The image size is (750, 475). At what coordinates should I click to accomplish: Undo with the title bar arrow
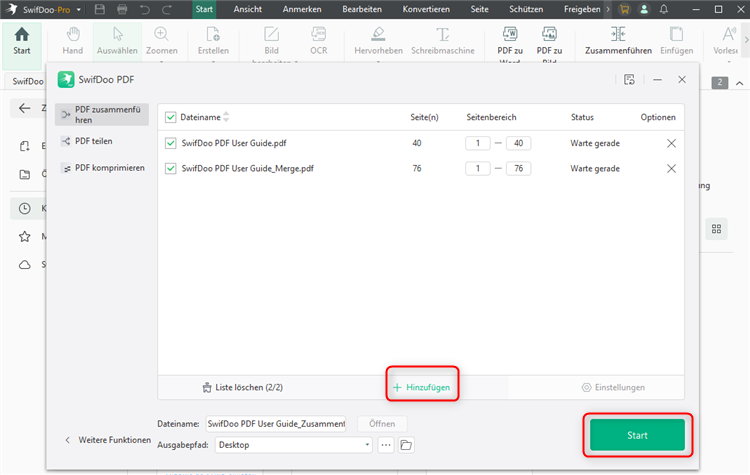(x=145, y=9)
